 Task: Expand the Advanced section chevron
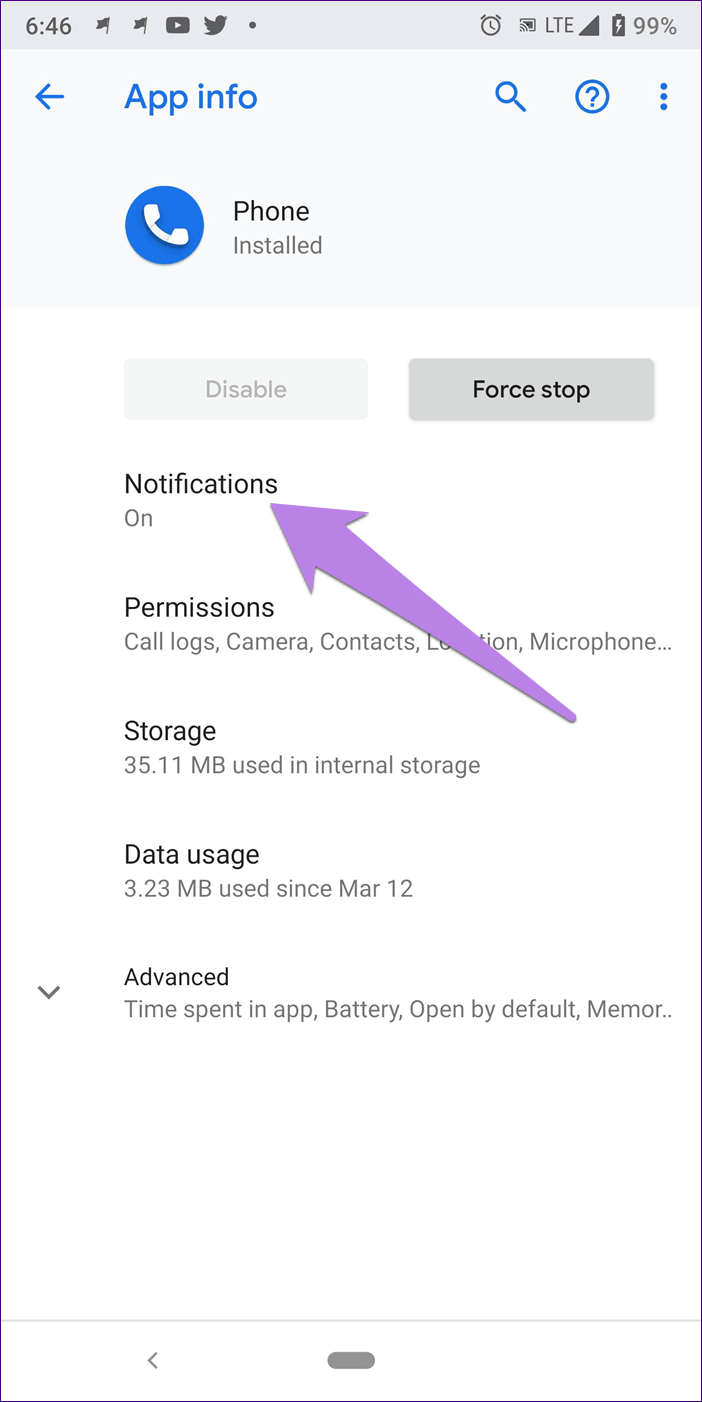click(49, 992)
